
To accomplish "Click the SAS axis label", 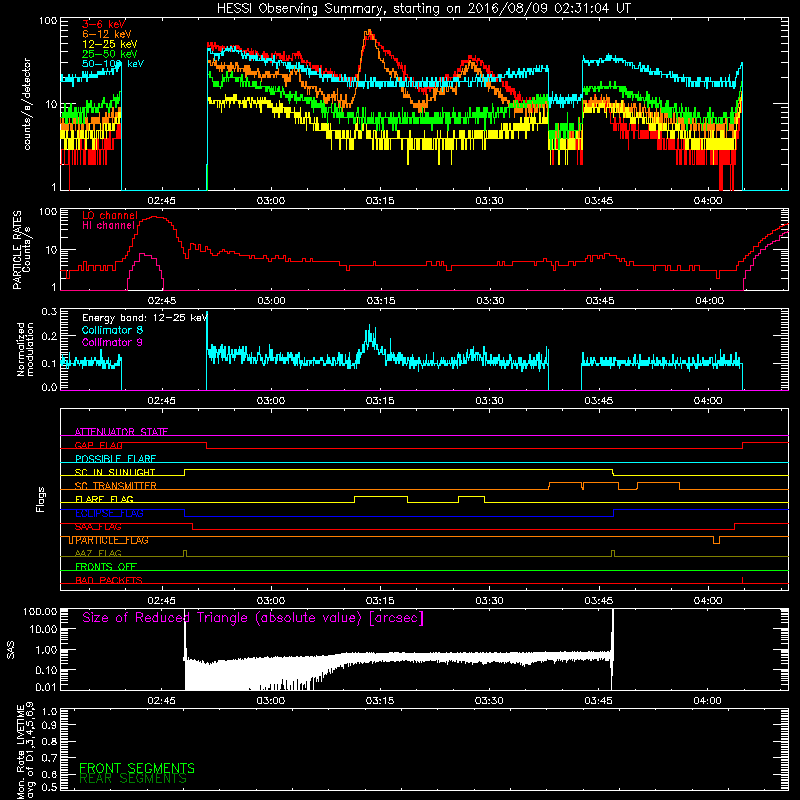I will (10, 650).
